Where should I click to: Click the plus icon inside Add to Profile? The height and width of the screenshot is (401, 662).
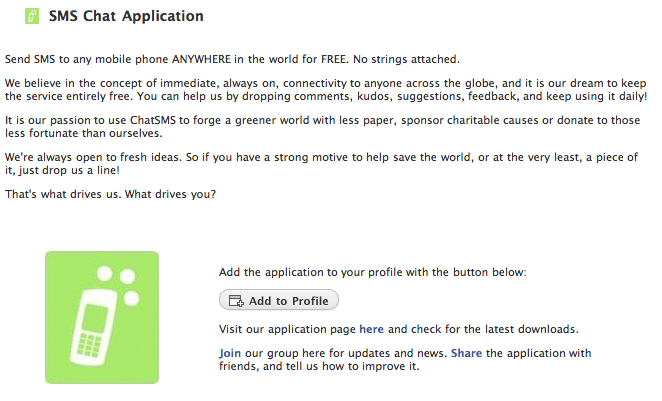click(236, 301)
